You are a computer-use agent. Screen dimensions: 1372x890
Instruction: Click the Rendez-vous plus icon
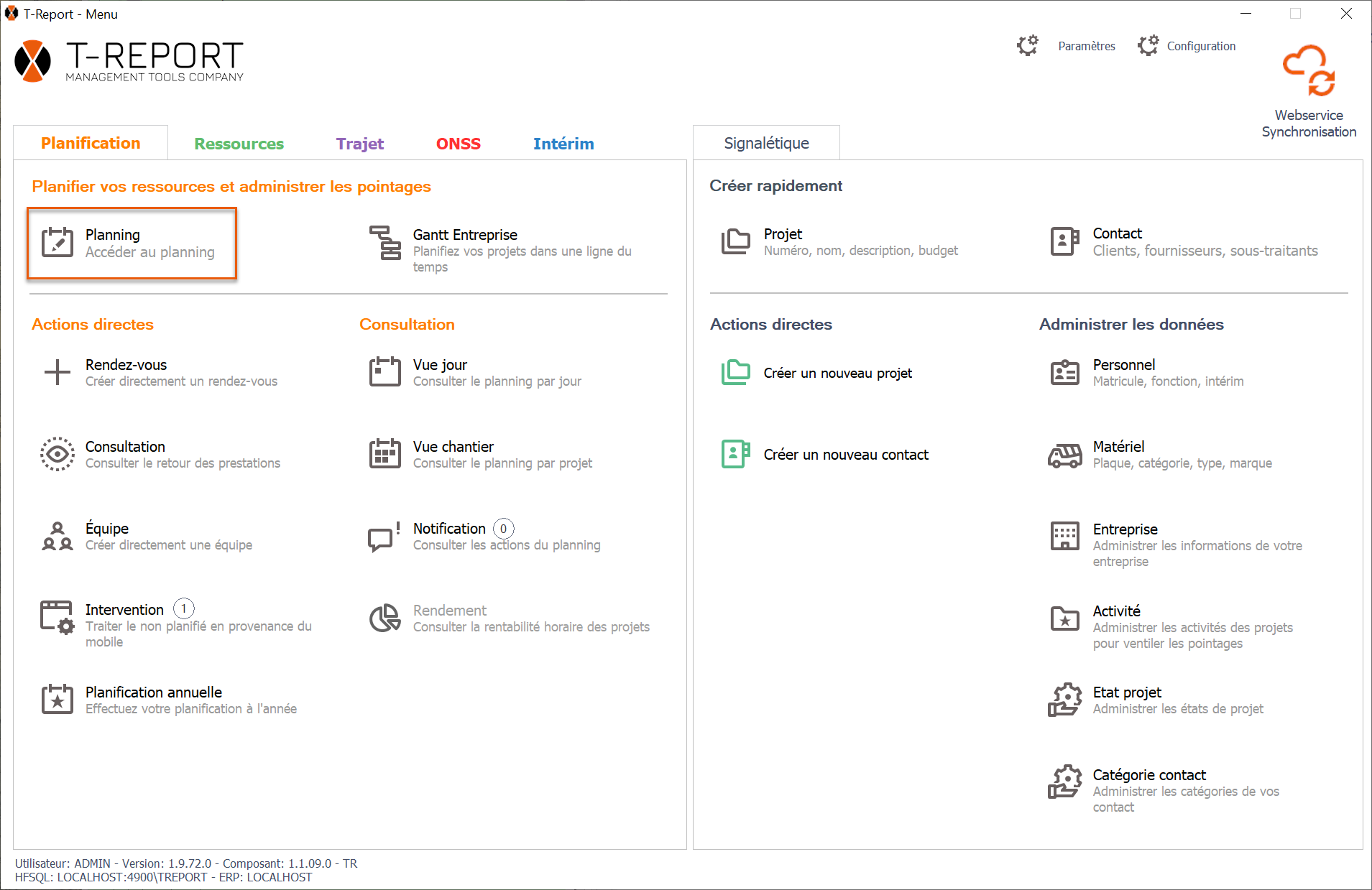[x=57, y=372]
